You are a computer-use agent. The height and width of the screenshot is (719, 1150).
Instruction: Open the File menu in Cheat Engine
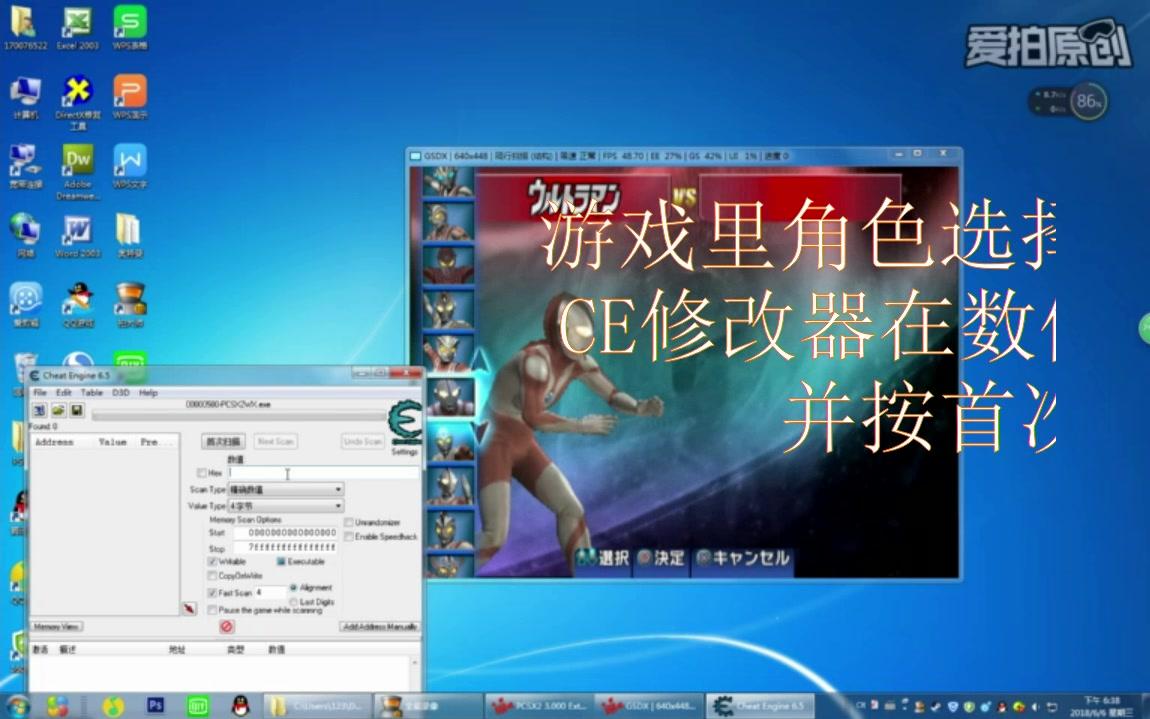point(40,393)
